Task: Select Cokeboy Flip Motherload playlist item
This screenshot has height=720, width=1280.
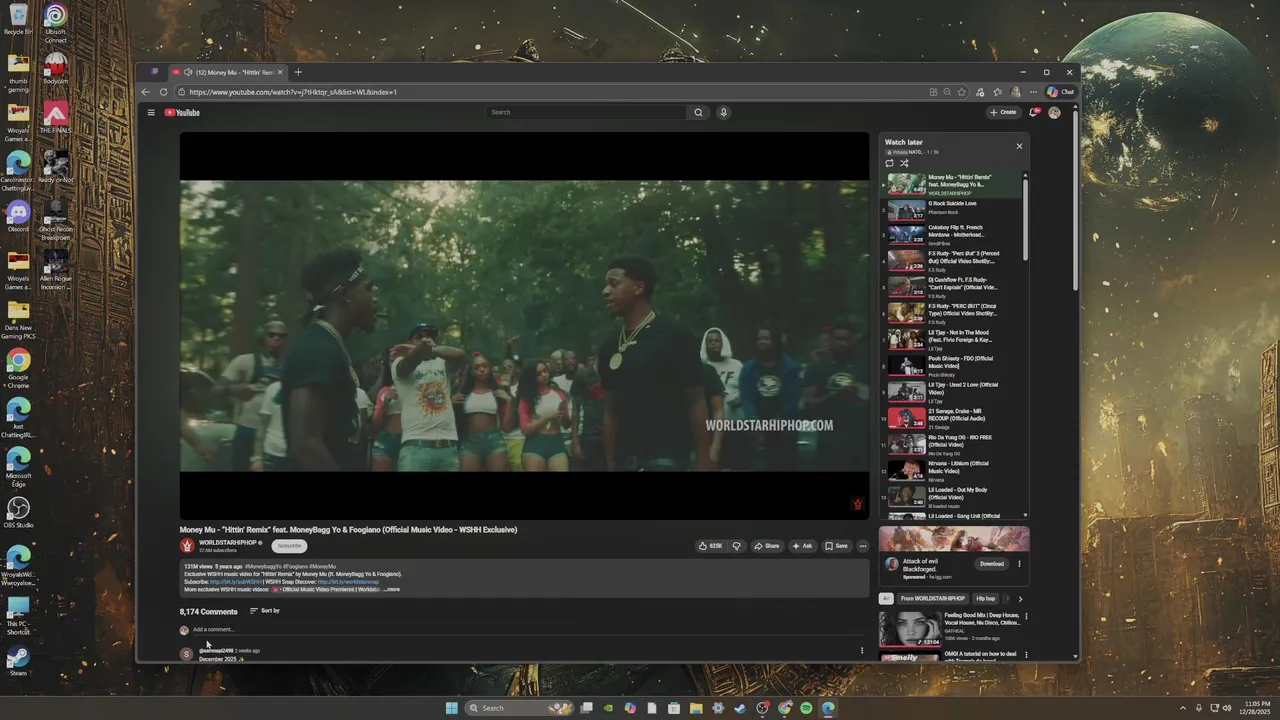Action: (950, 235)
